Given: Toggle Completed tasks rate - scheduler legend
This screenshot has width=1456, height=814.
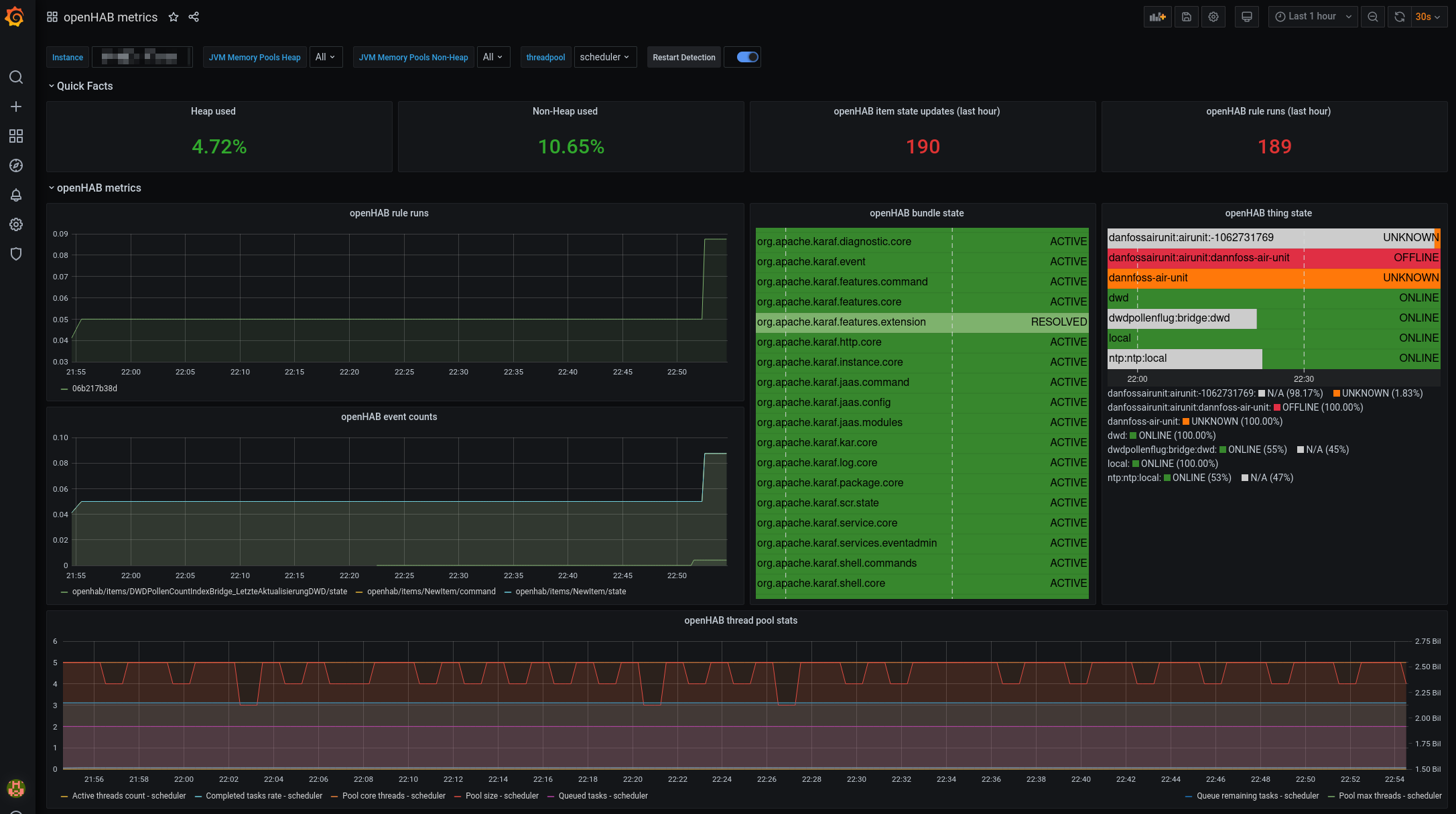Looking at the screenshot, I should (264, 796).
